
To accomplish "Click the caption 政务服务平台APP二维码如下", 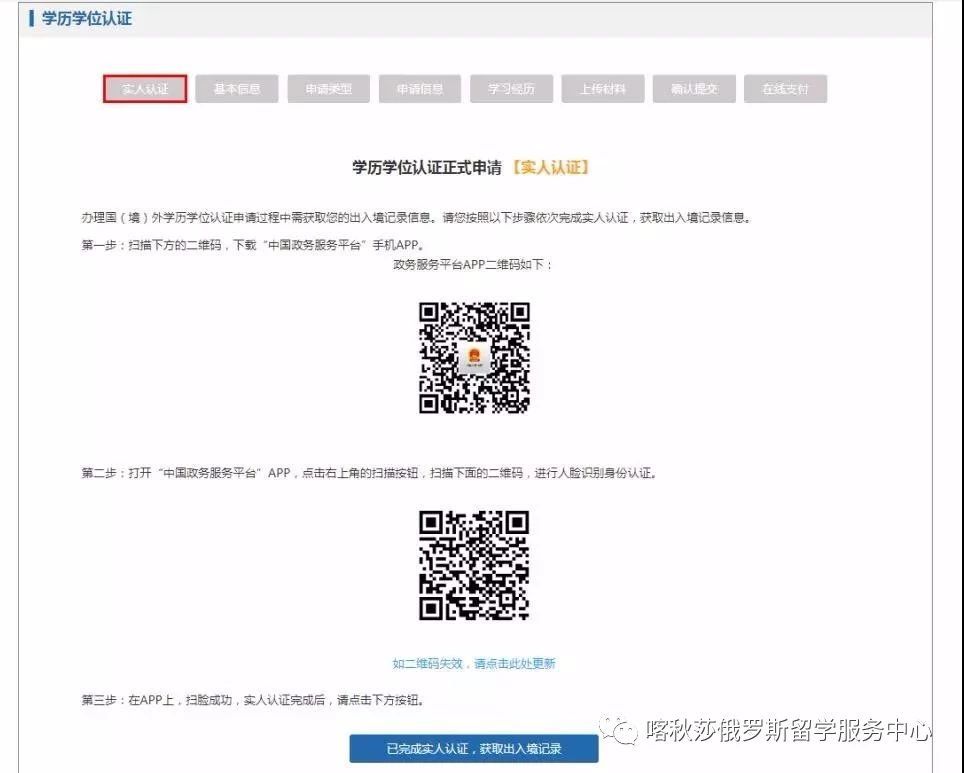I will point(473,264).
